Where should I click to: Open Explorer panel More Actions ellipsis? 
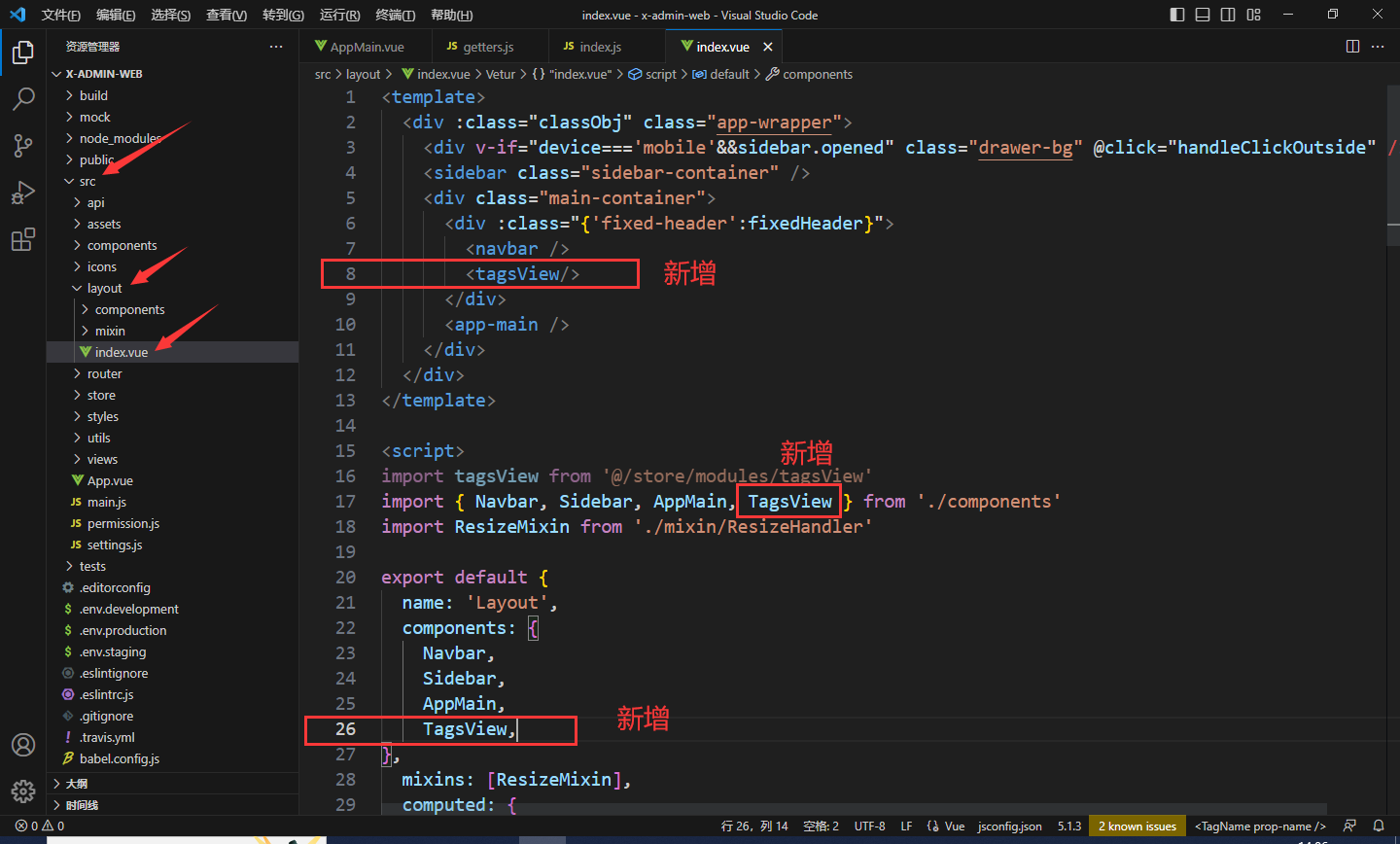click(276, 47)
